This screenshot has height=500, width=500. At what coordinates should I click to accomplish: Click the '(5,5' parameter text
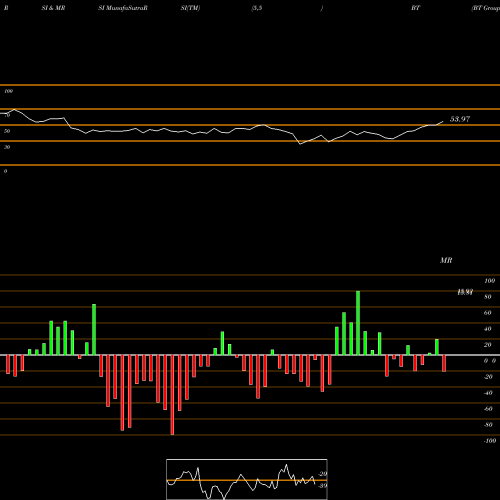(257, 8)
